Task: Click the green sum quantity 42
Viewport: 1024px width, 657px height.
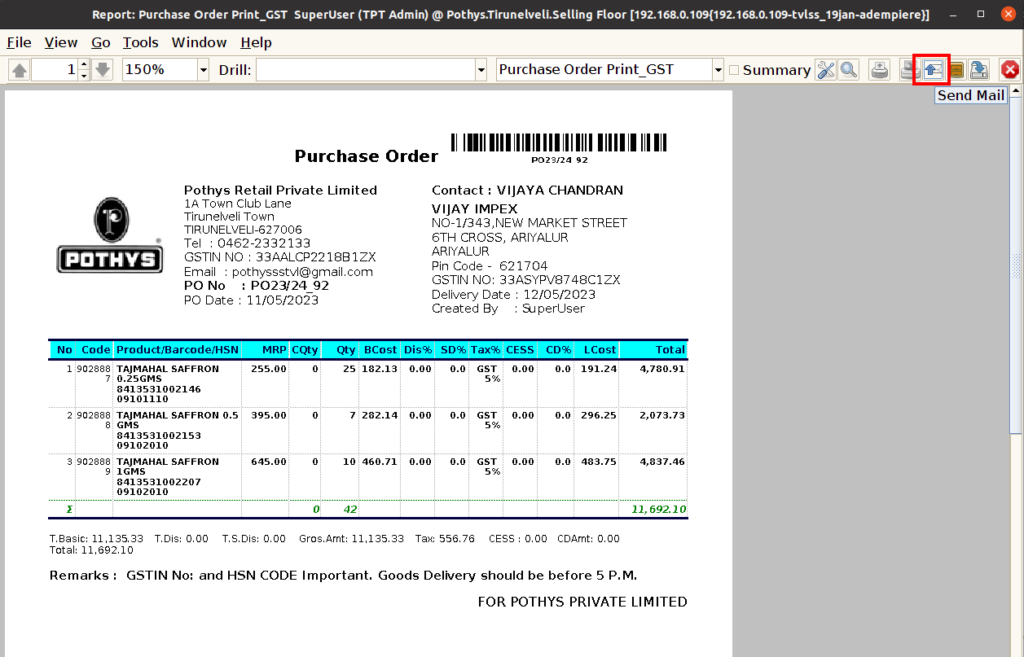Action: pyautogui.click(x=350, y=509)
